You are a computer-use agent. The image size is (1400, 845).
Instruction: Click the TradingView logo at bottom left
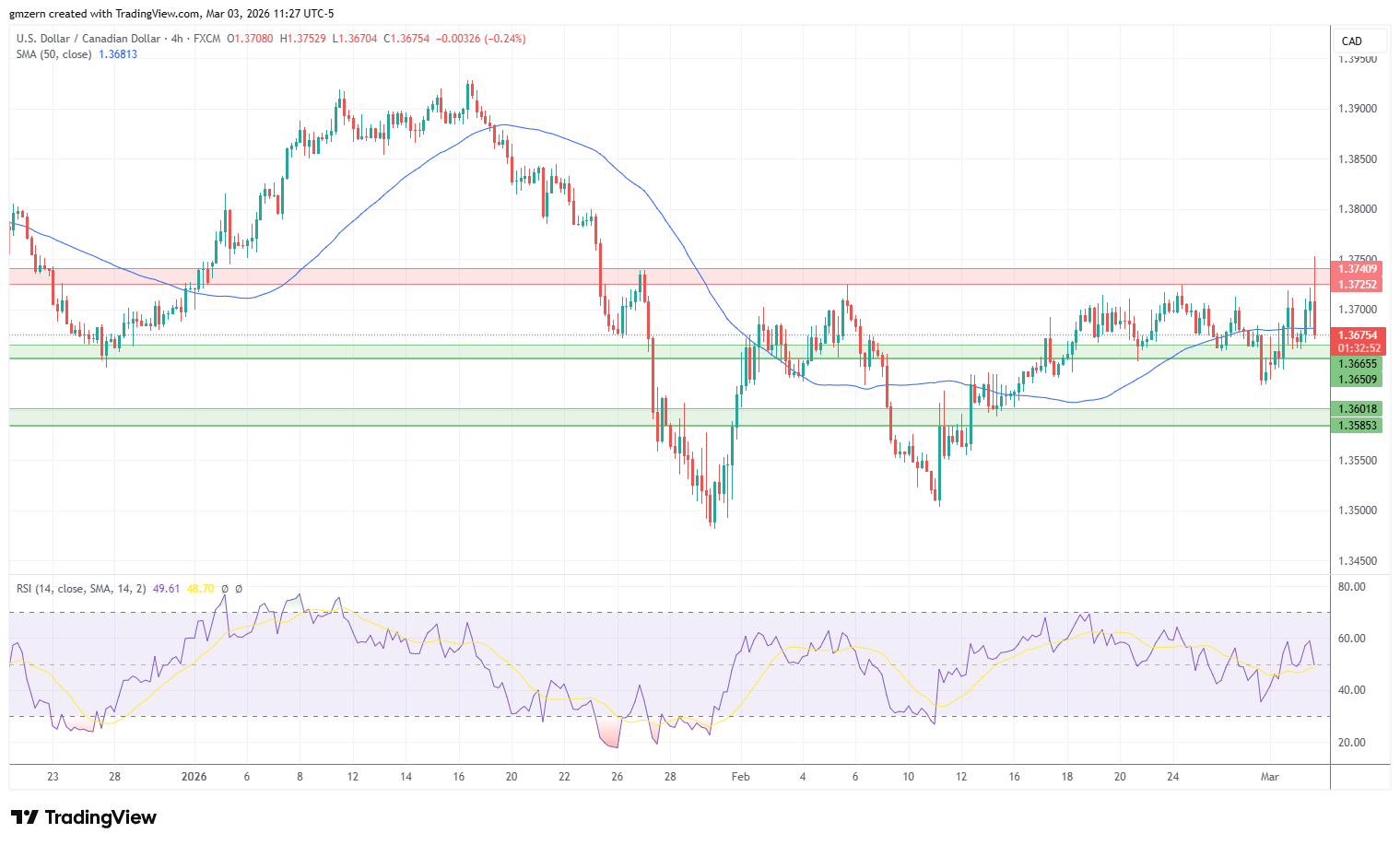pos(84,817)
